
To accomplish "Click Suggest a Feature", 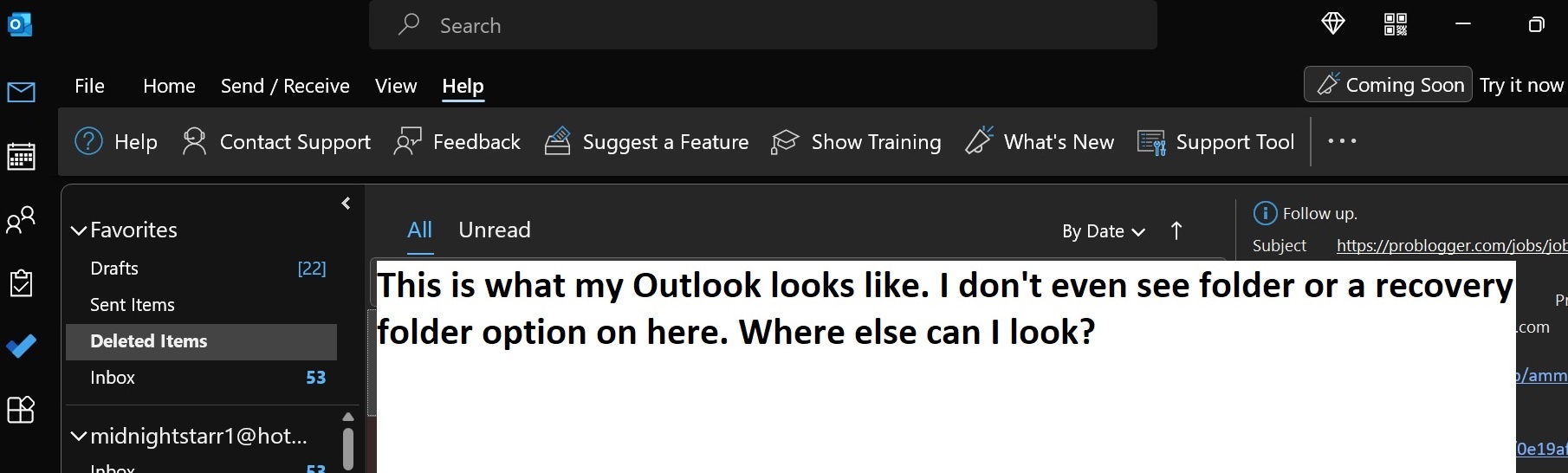I will 647,142.
